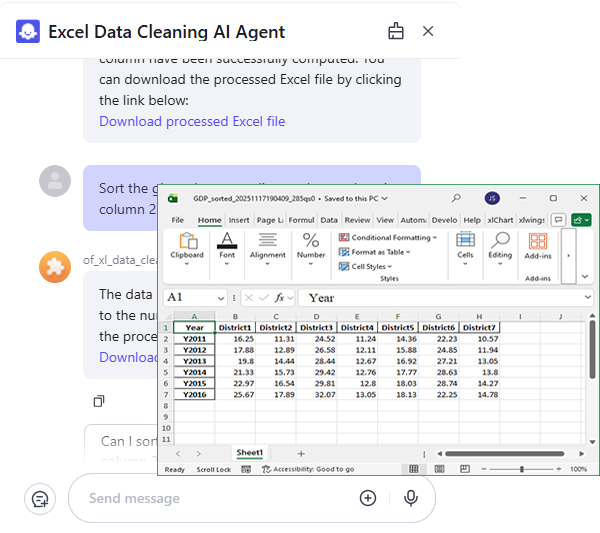Open the xlChart ribbon tab

(500, 220)
